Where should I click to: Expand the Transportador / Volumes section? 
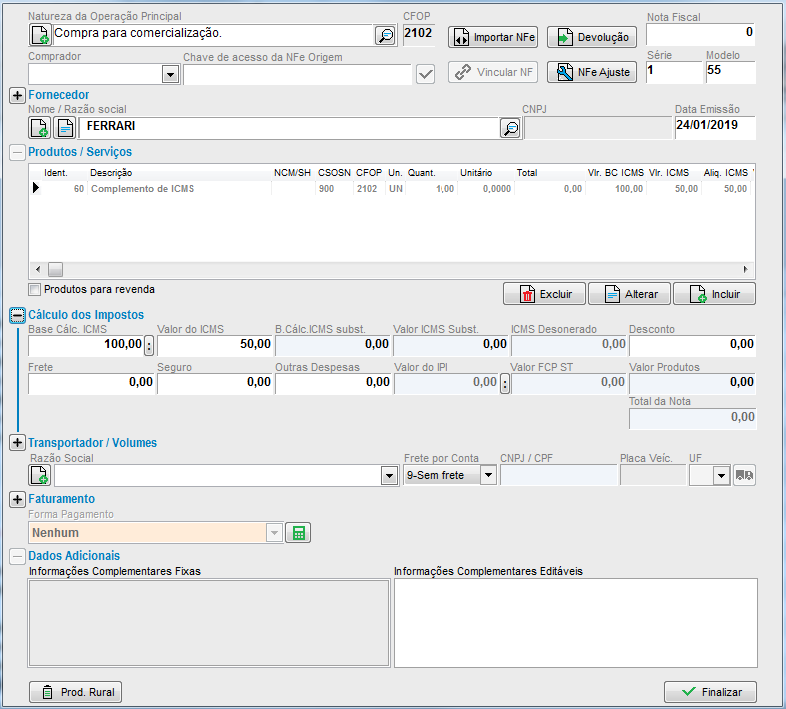coord(17,442)
